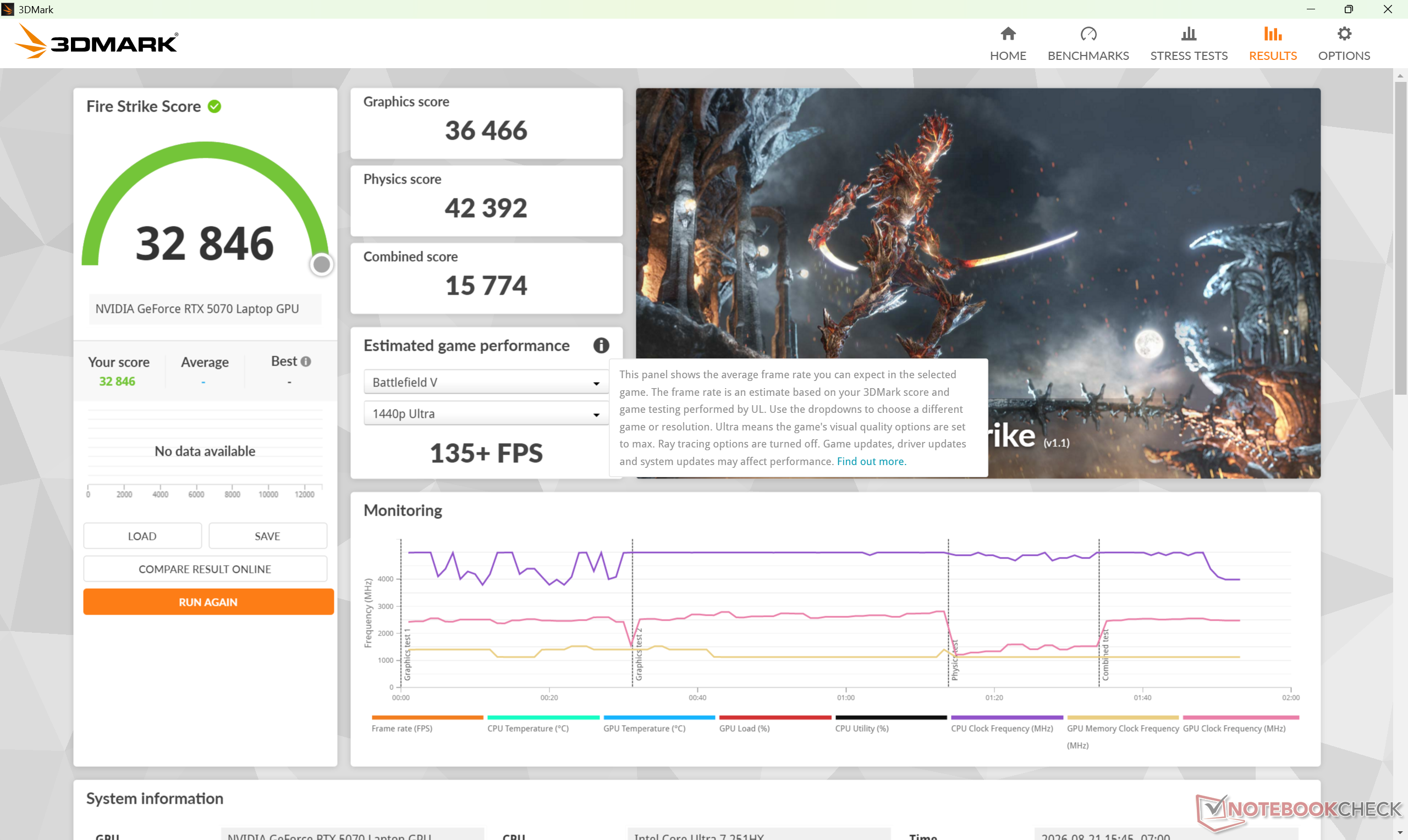Click the LOAD button
The height and width of the screenshot is (840, 1408).
142,536
